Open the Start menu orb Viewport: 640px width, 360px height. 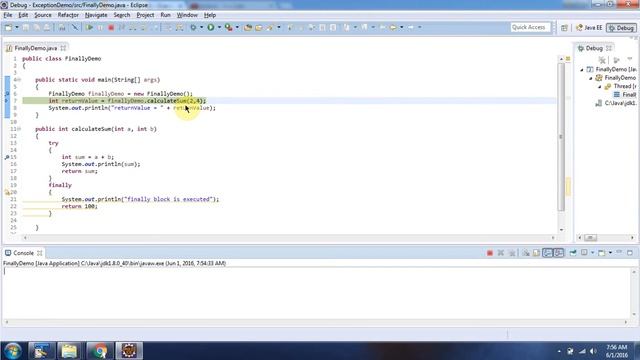click(x=12, y=351)
